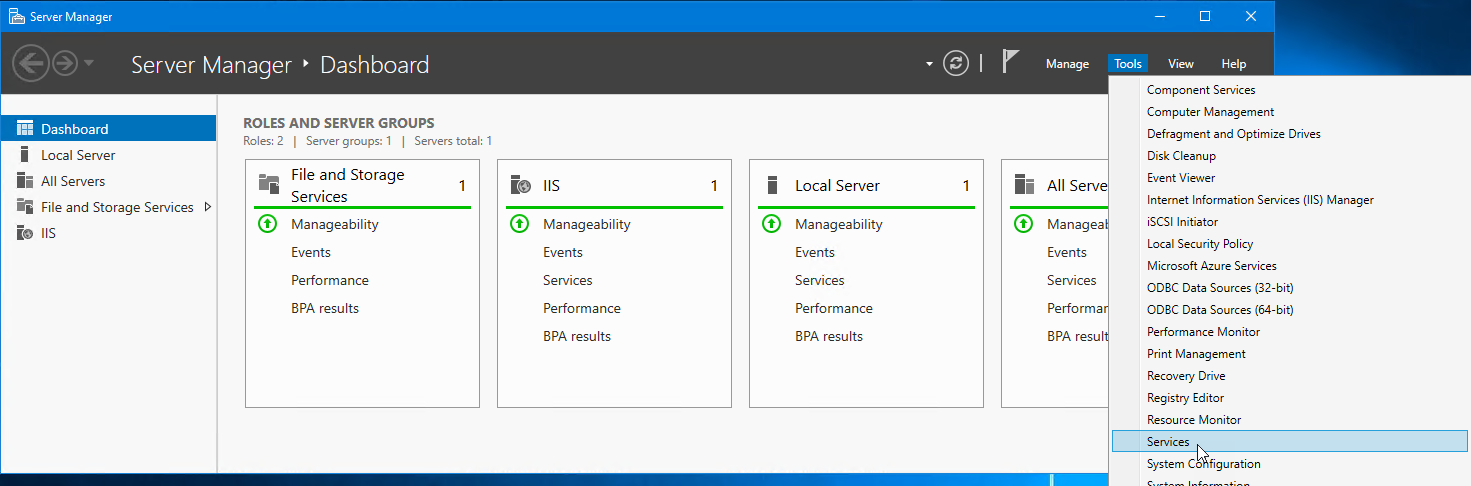The image size is (1471, 486).
Task: Click green Manageability status icon in IIS tile
Action: tap(519, 224)
